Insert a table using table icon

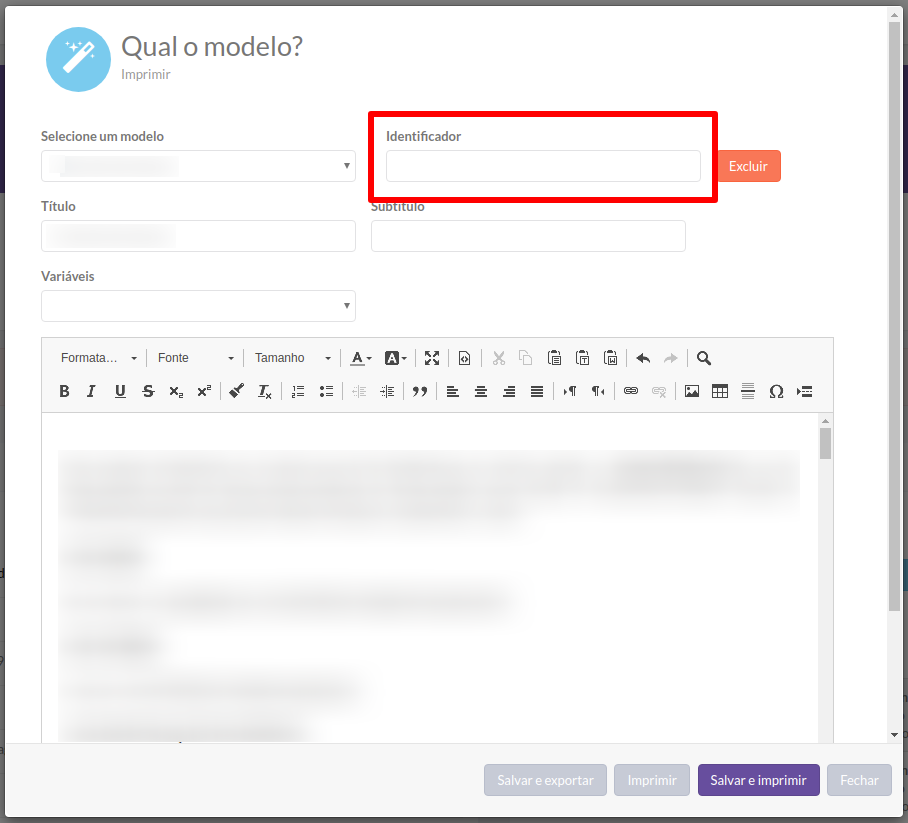[719, 392]
